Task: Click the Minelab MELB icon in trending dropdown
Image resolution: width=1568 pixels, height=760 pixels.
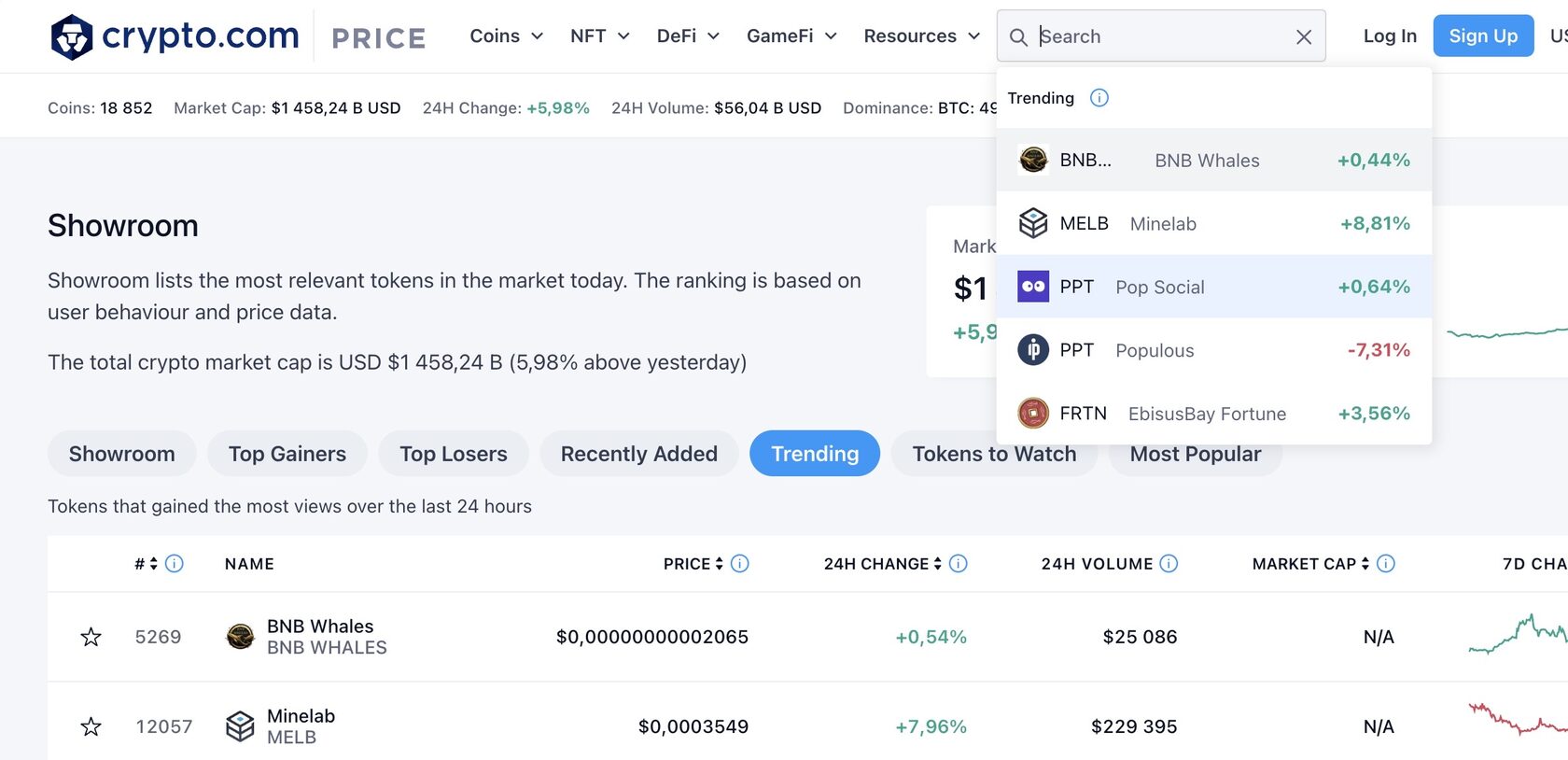Action: [1033, 223]
